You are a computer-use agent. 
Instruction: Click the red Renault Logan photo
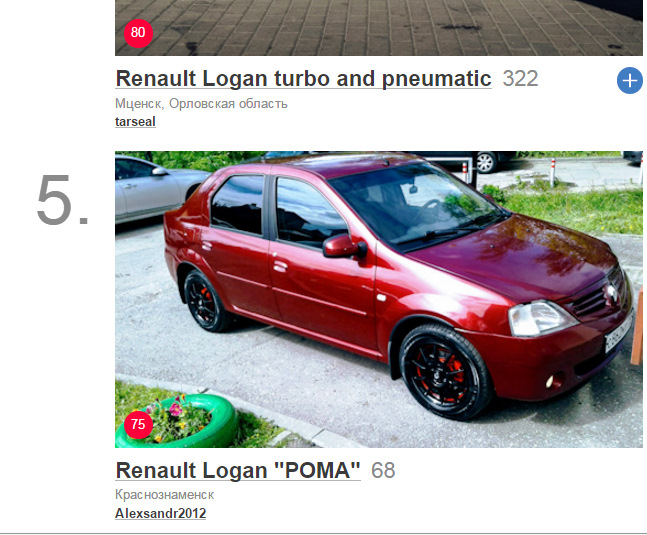(x=379, y=299)
